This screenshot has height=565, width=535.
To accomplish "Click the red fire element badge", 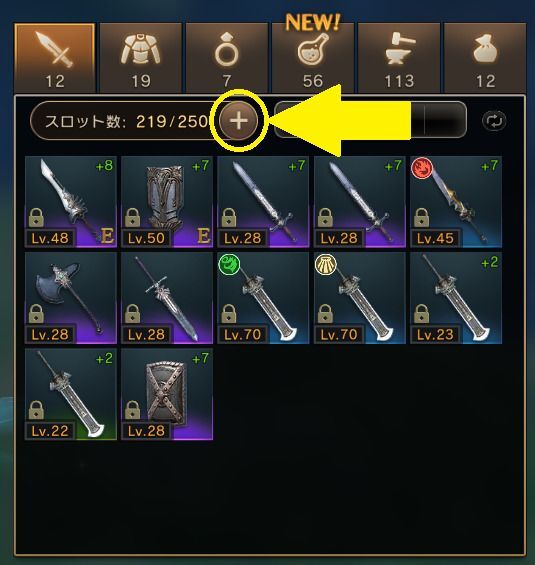I will pyautogui.click(x=422, y=168).
